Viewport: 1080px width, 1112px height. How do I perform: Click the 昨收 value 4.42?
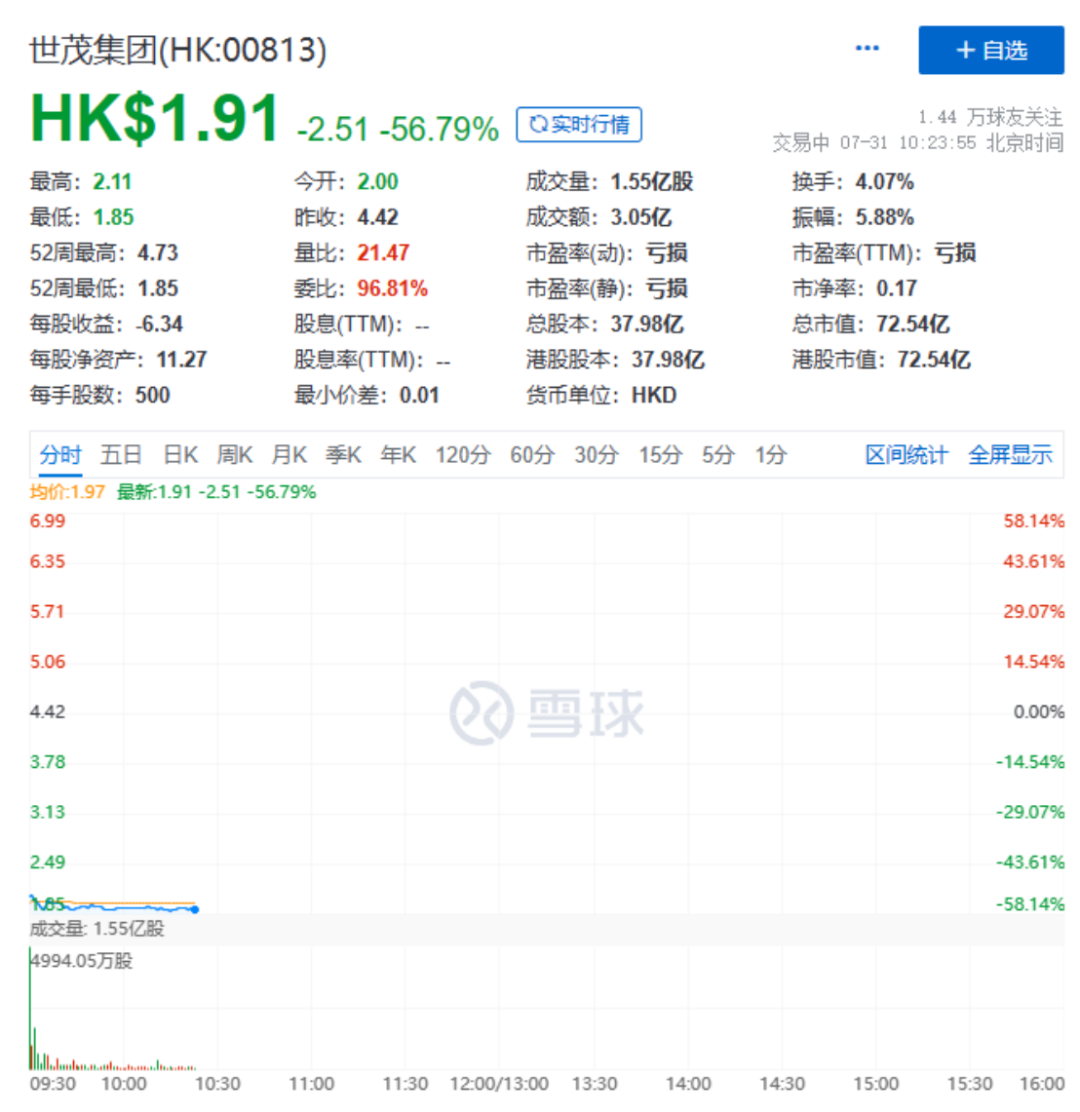(x=377, y=217)
